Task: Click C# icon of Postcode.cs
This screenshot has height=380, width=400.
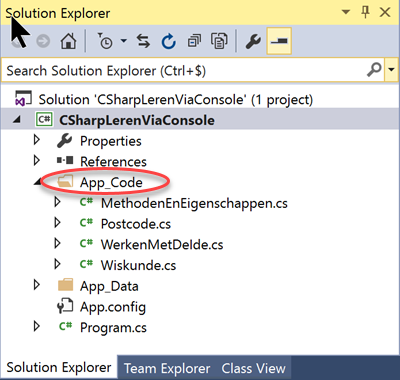Action: 86,223
